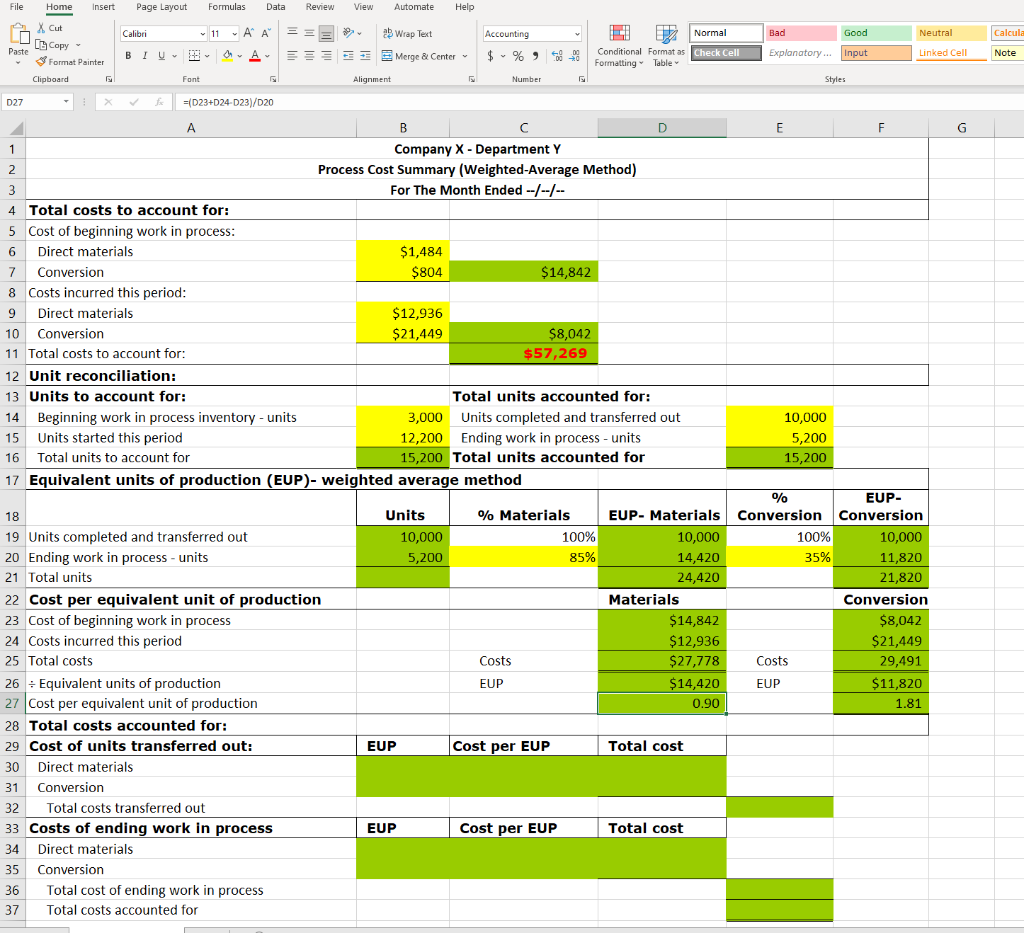This screenshot has height=933, width=1024.
Task: Open the font size dropdown
Action: pyautogui.click(x=234, y=34)
